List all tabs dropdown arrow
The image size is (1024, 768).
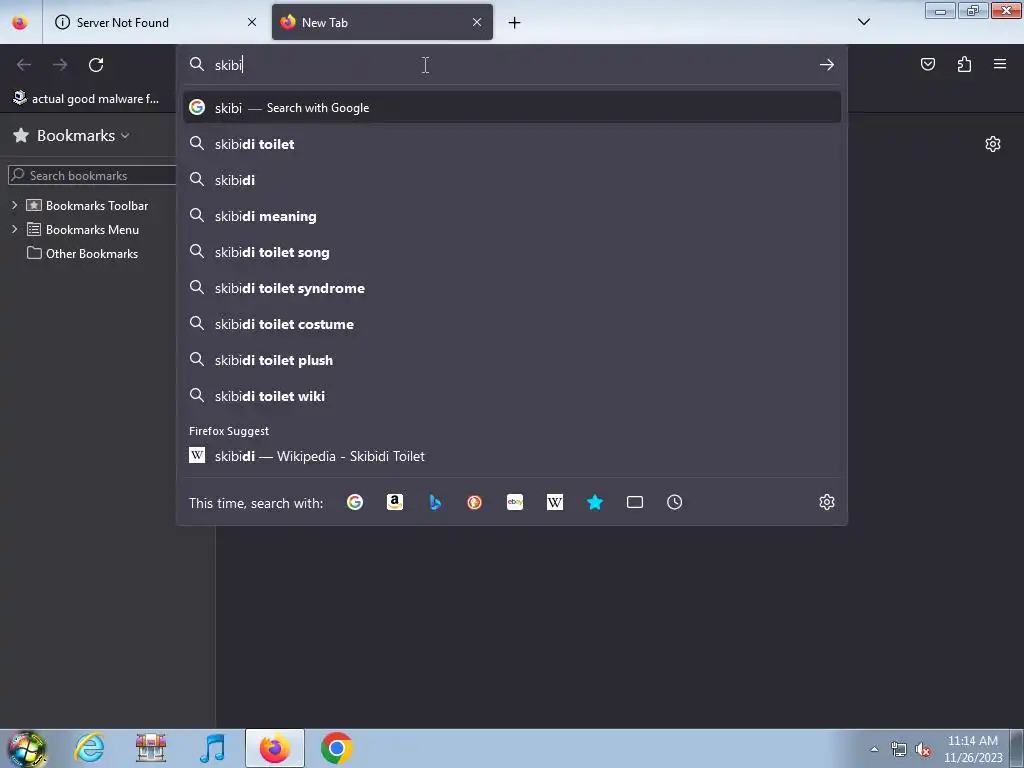(863, 22)
